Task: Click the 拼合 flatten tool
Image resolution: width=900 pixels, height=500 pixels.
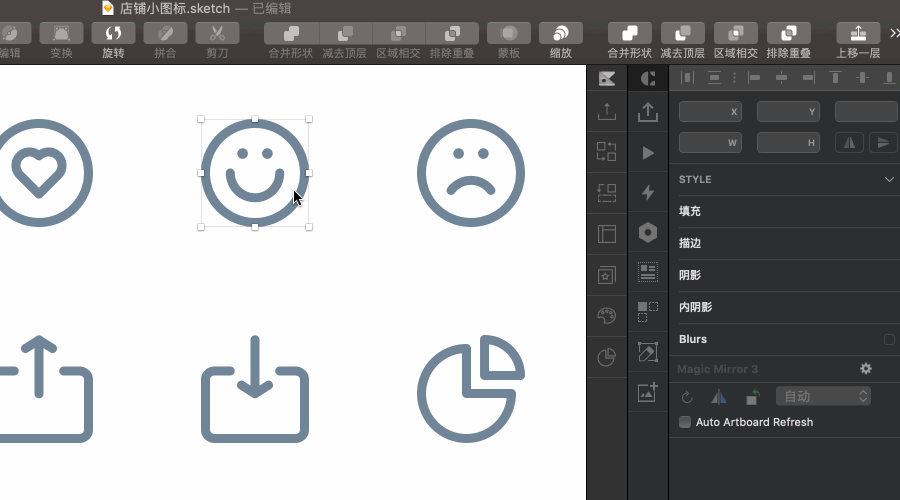Action: (165, 33)
